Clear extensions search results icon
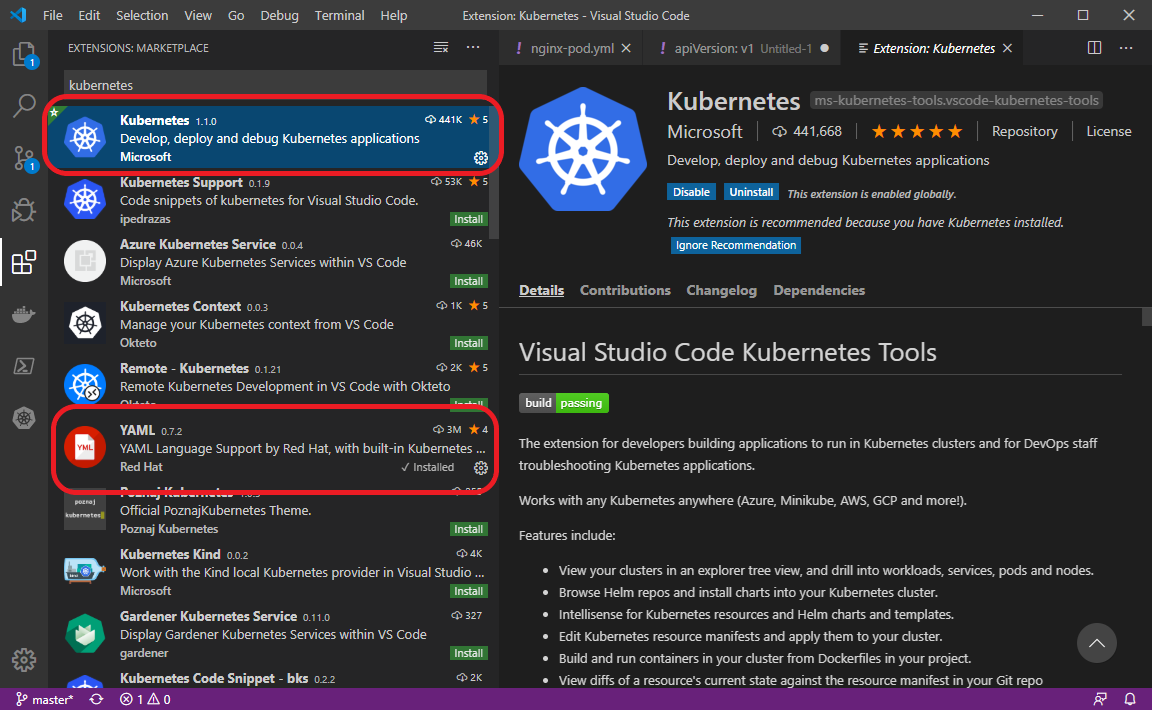This screenshot has width=1152, height=710. tap(441, 48)
